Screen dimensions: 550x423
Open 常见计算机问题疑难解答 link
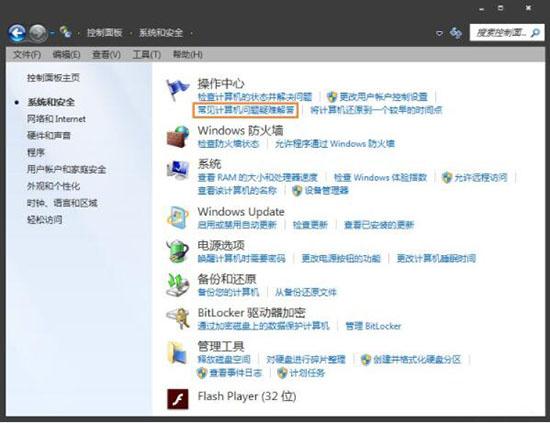246,110
